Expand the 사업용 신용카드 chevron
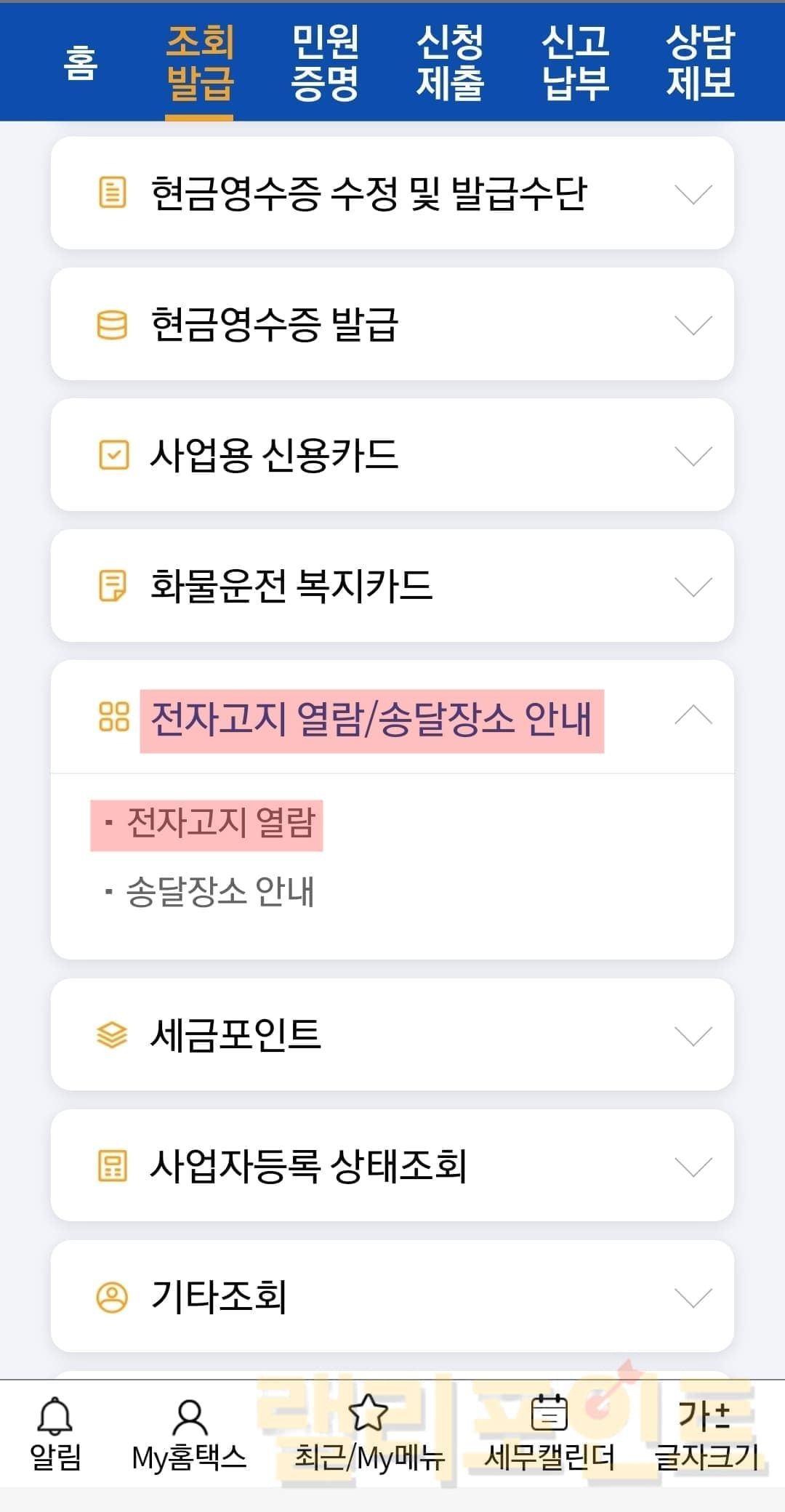The height and width of the screenshot is (1512, 785). 693,456
